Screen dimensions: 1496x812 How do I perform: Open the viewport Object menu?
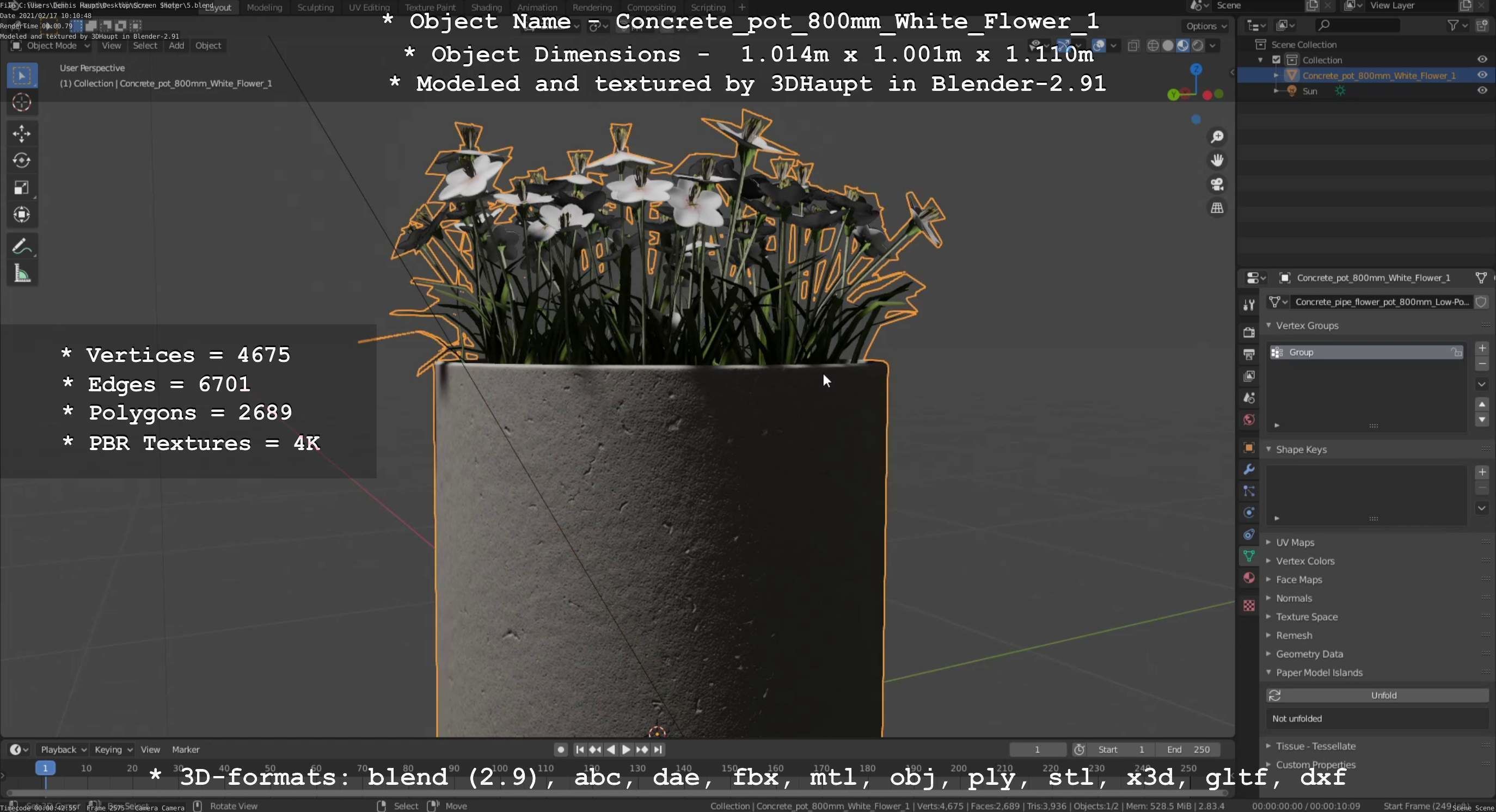pyautogui.click(x=208, y=46)
